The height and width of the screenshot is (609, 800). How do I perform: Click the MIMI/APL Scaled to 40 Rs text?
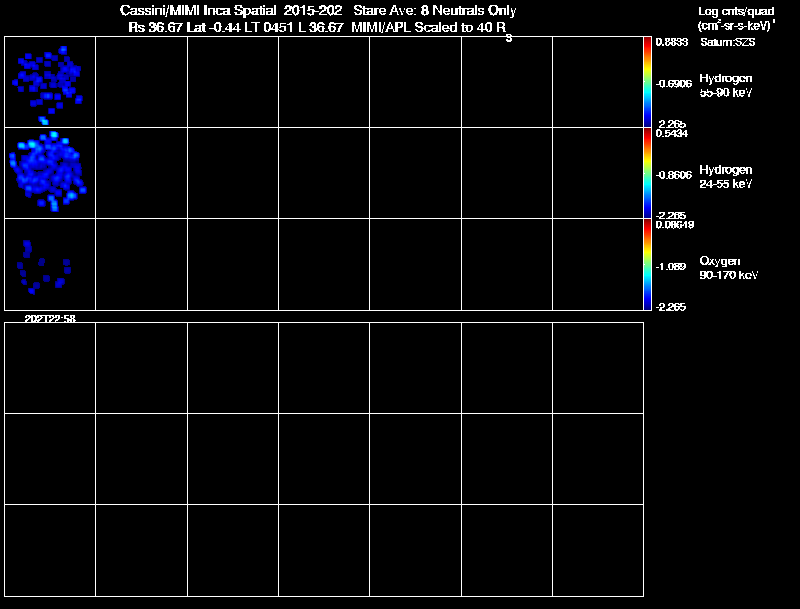(x=431, y=29)
